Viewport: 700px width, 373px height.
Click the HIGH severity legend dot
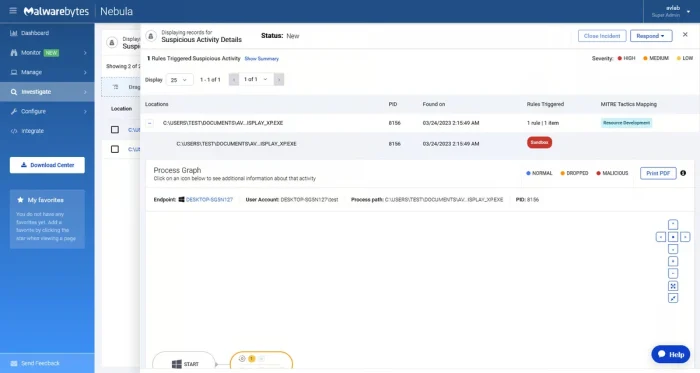620,58
